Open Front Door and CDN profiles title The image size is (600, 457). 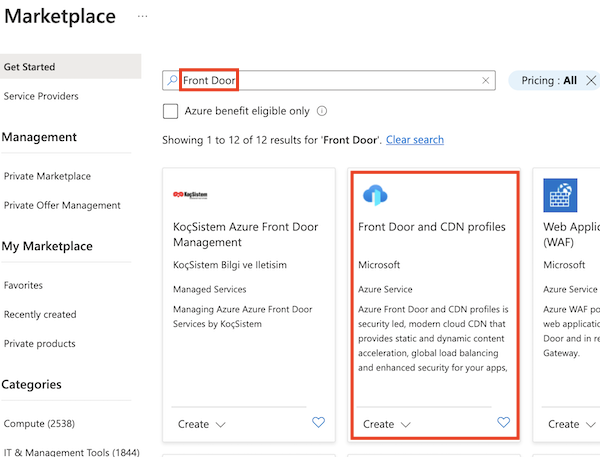pyautogui.click(x=432, y=227)
